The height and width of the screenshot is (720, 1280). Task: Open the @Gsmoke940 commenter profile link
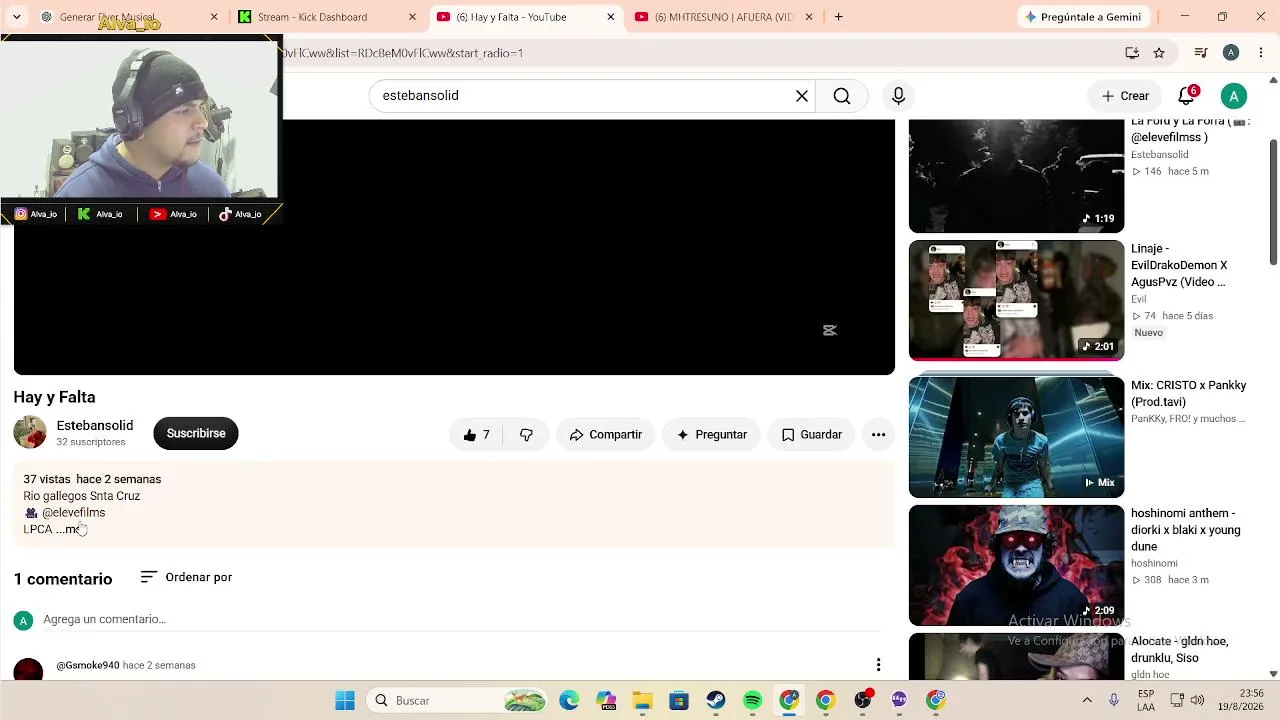coord(88,665)
